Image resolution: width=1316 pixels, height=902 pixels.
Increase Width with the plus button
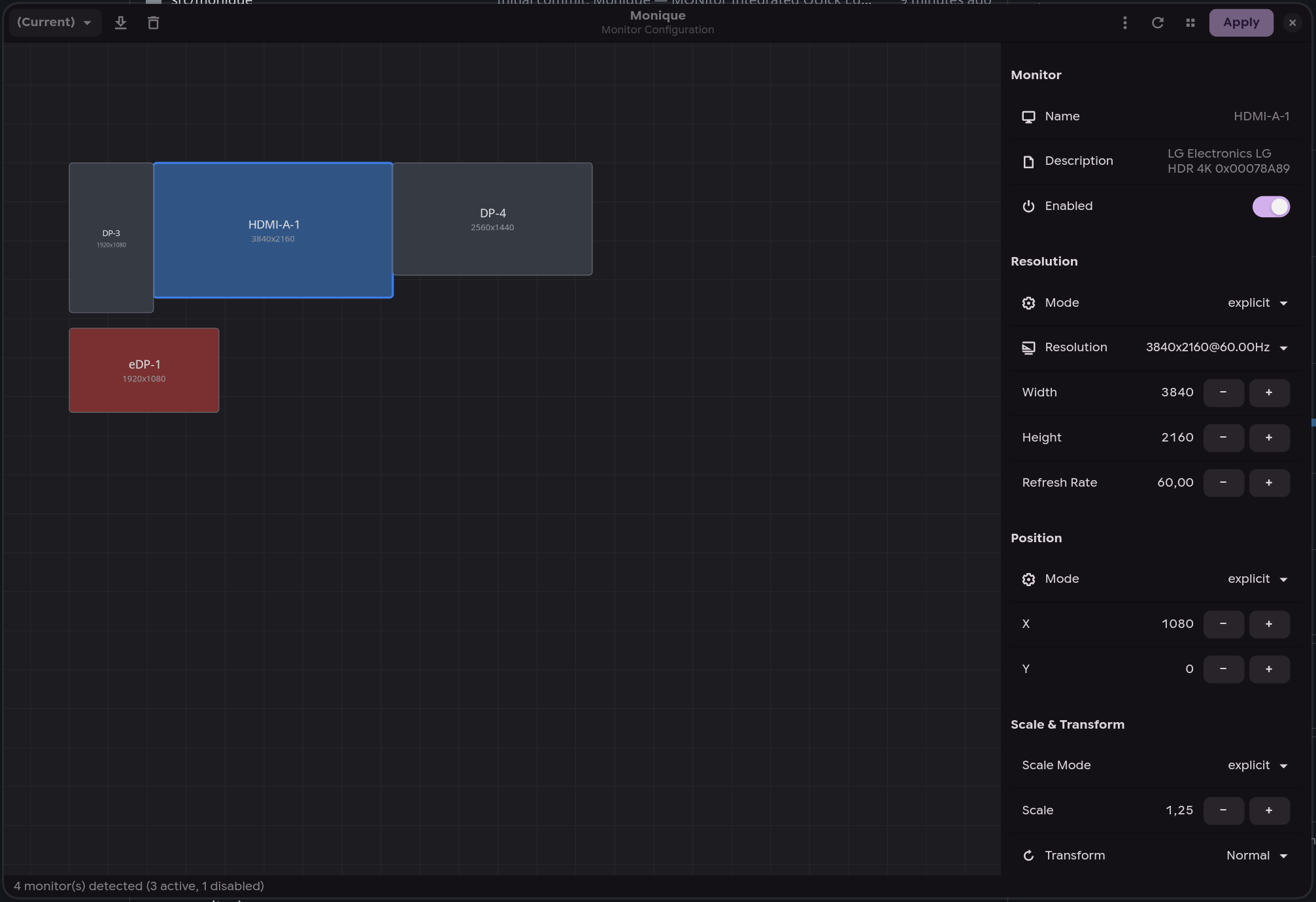[1269, 392]
